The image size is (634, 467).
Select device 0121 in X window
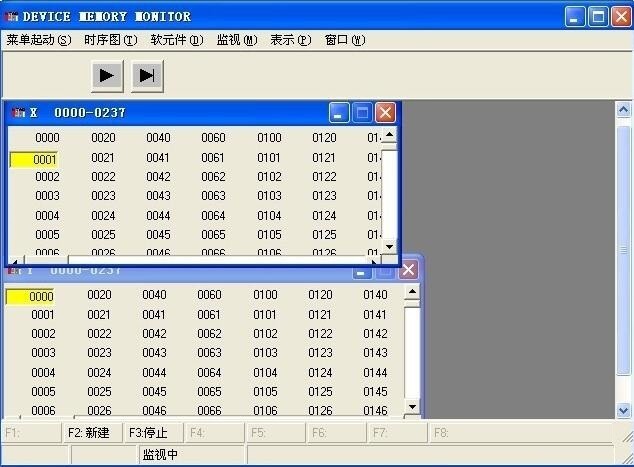[x=323, y=158]
